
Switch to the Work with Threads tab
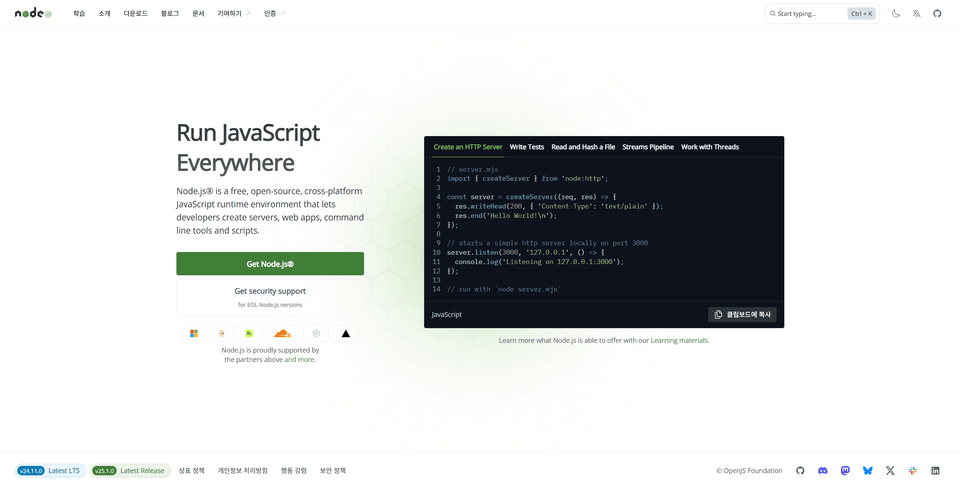[710, 147]
